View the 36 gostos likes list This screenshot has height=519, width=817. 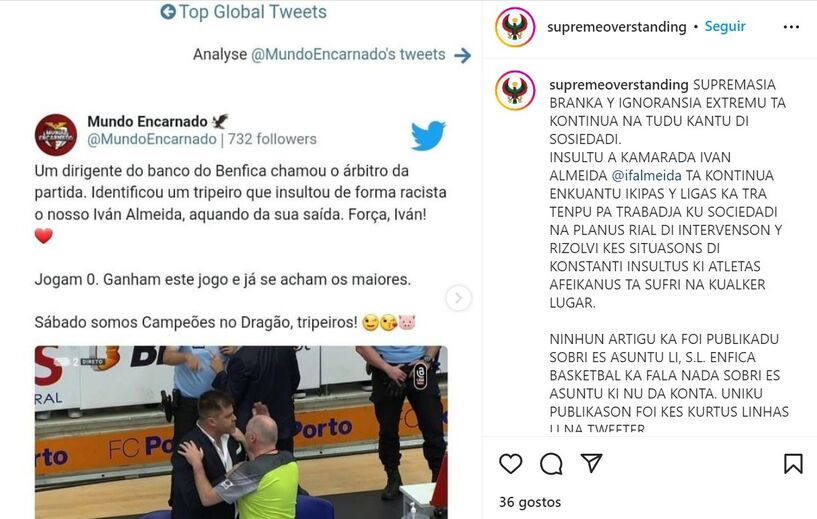(530, 502)
